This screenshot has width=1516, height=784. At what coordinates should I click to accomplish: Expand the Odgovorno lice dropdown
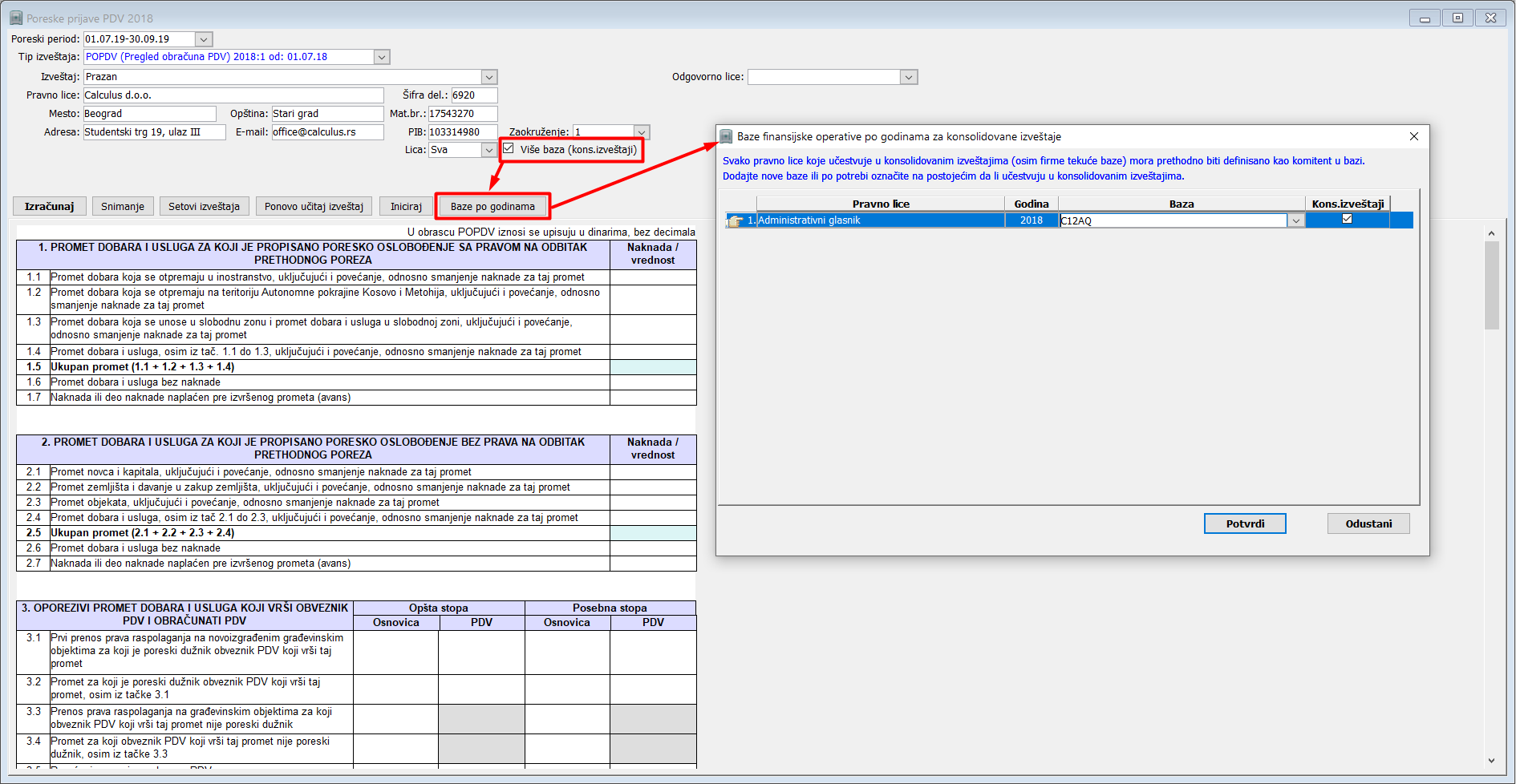(908, 77)
